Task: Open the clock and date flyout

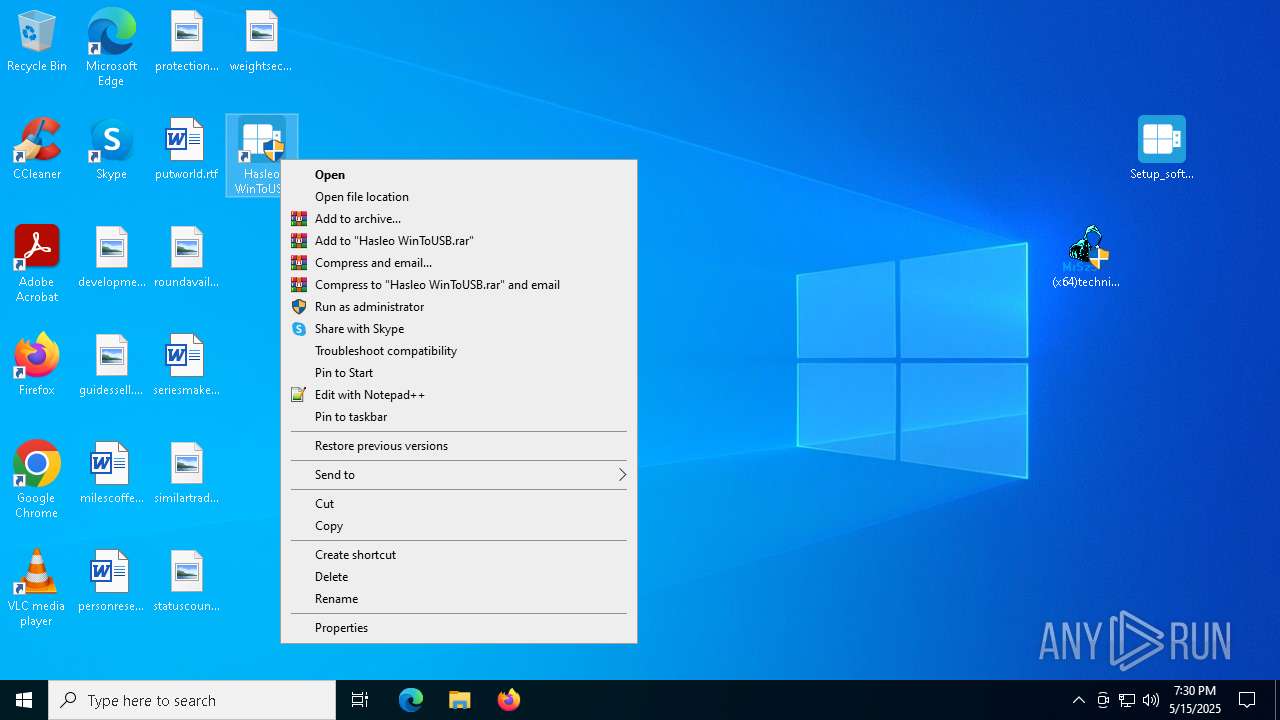Action: click(x=1195, y=700)
